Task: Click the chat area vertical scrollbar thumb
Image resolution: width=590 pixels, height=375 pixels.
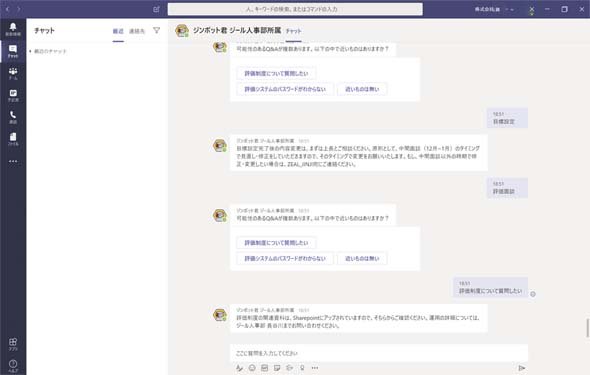Action: (587, 328)
